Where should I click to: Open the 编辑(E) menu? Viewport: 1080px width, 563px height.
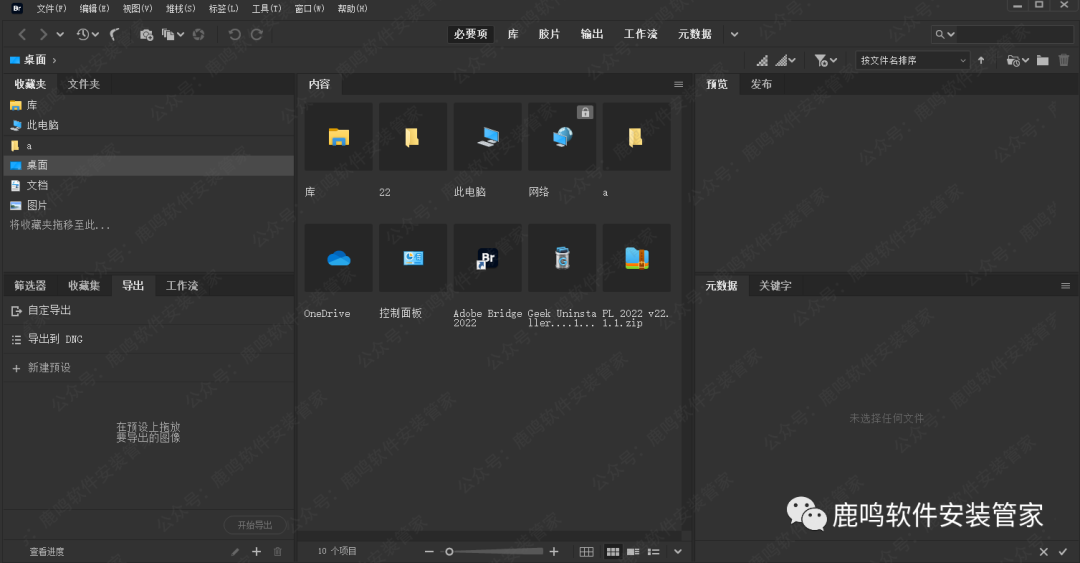(x=94, y=9)
